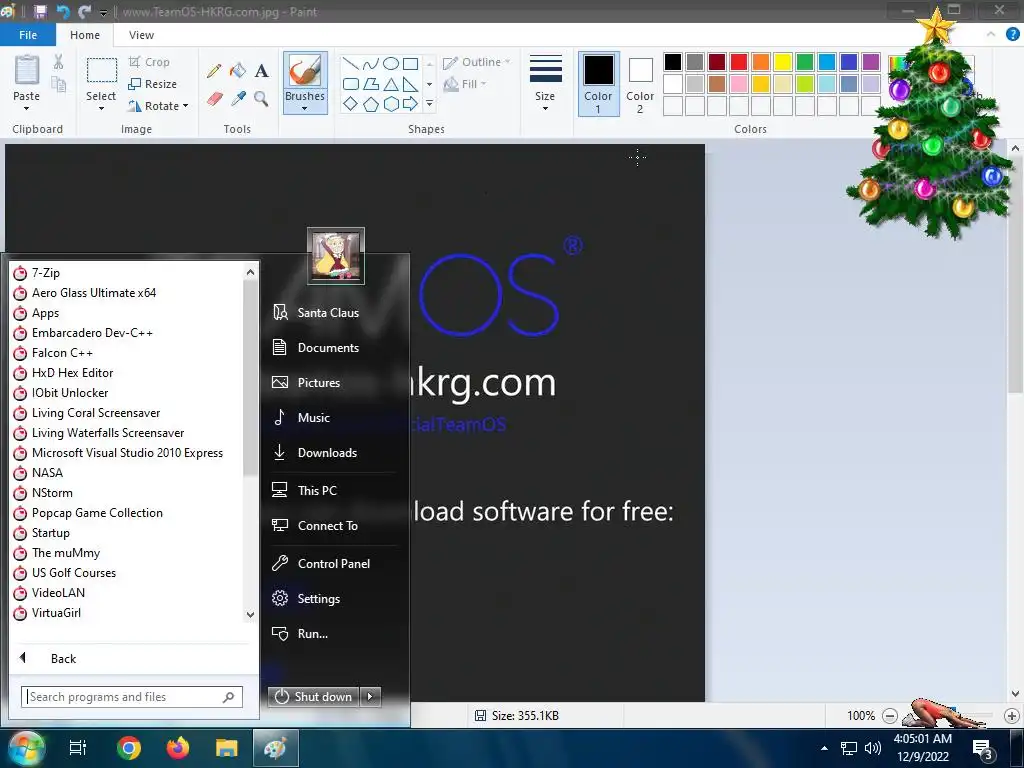
Task: Select the Color 2 button
Action: coord(640,84)
